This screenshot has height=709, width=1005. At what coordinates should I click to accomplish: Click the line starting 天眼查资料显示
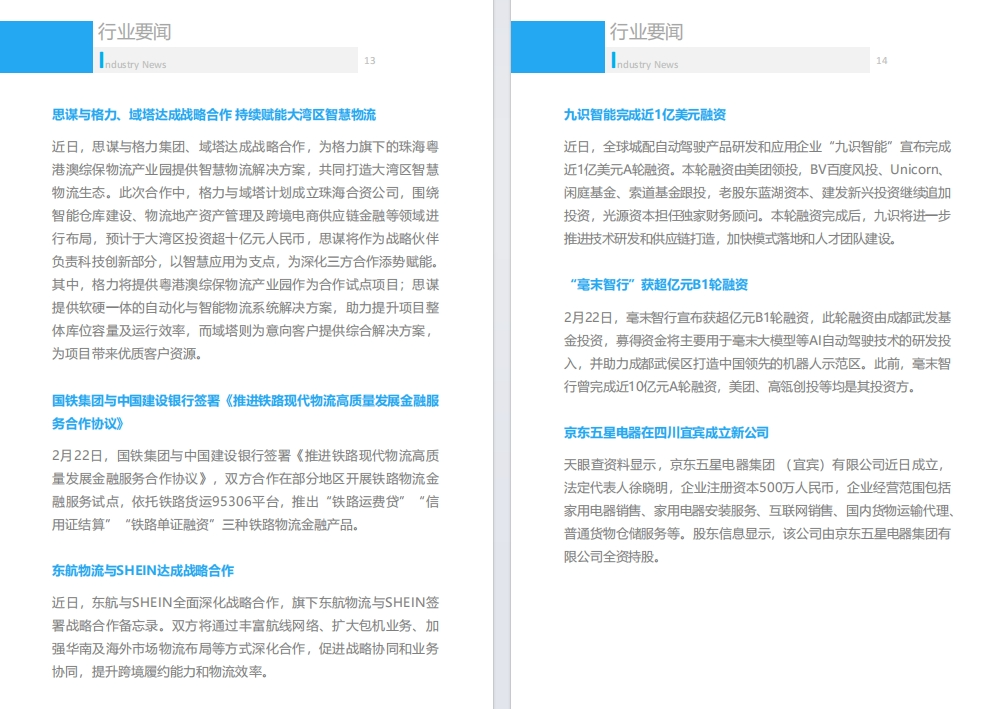[x=754, y=465]
